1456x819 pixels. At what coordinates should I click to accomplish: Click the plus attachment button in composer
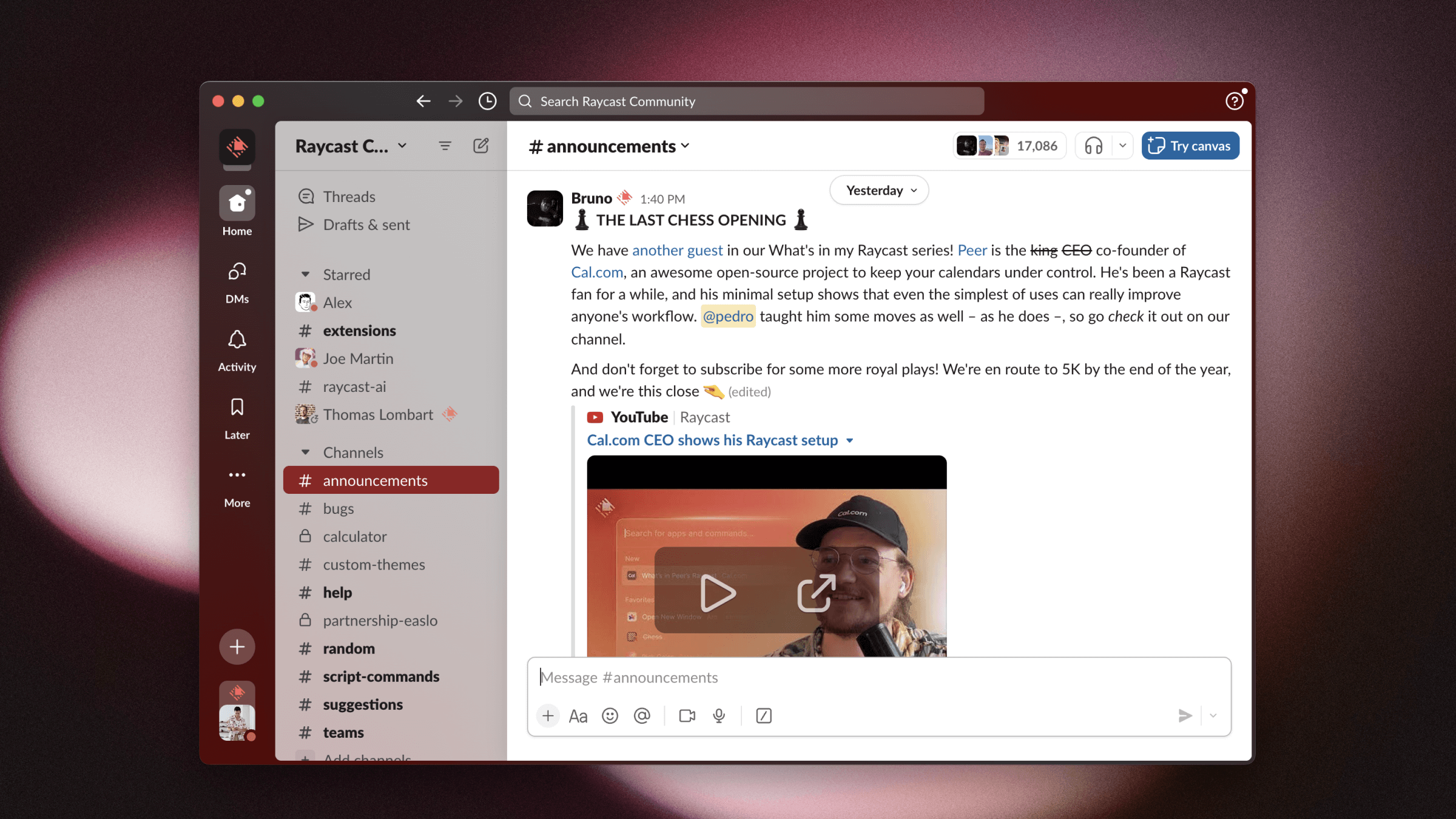[x=548, y=716]
